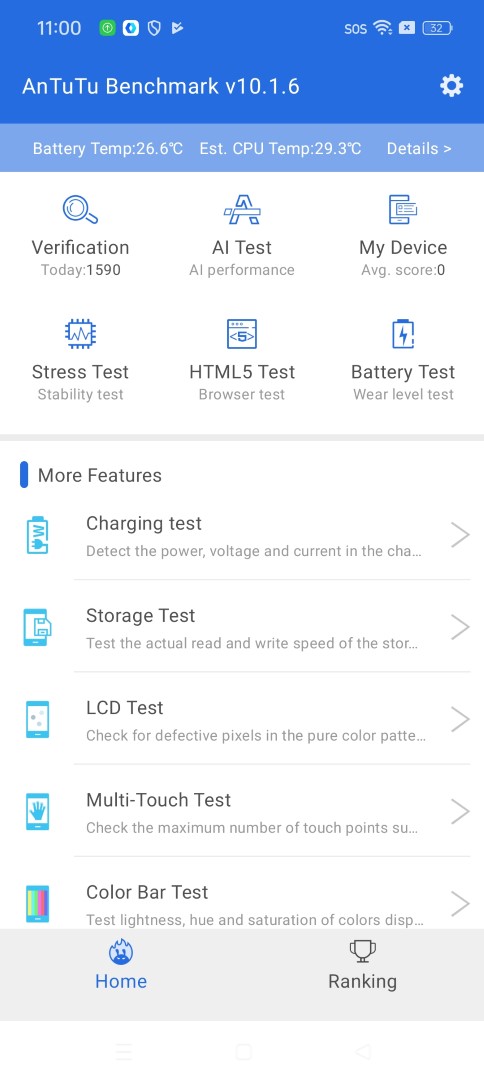Tap the Charging test battery icon
The image size is (484, 1080).
(37, 535)
